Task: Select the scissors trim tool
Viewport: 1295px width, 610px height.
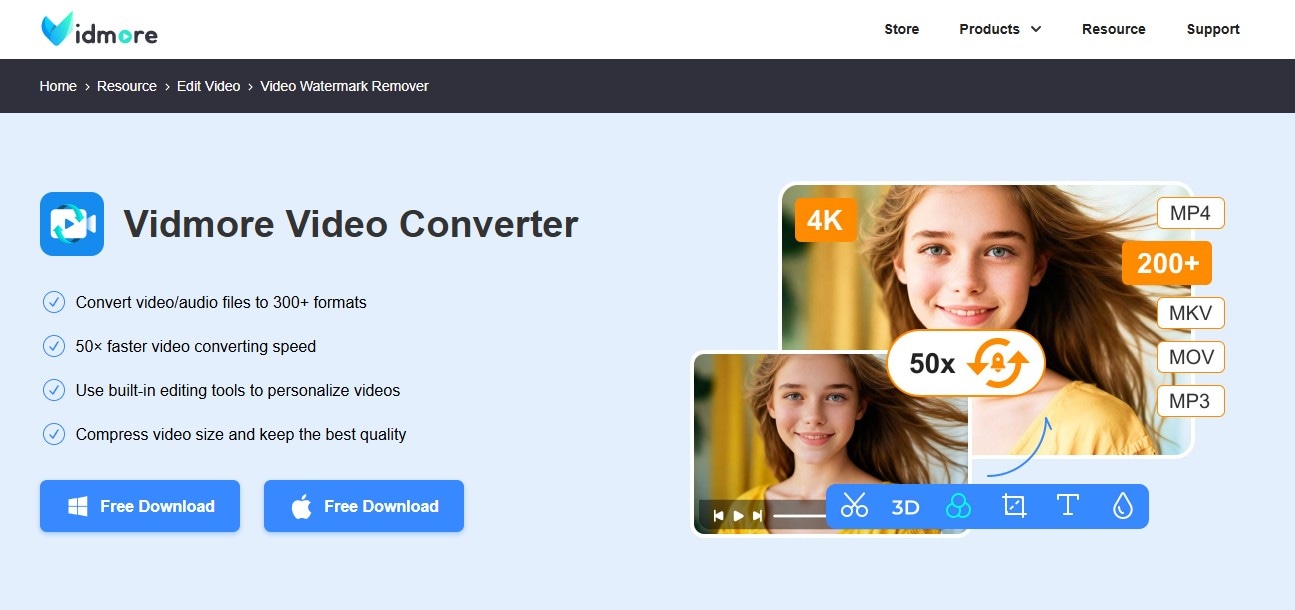Action: click(x=856, y=507)
